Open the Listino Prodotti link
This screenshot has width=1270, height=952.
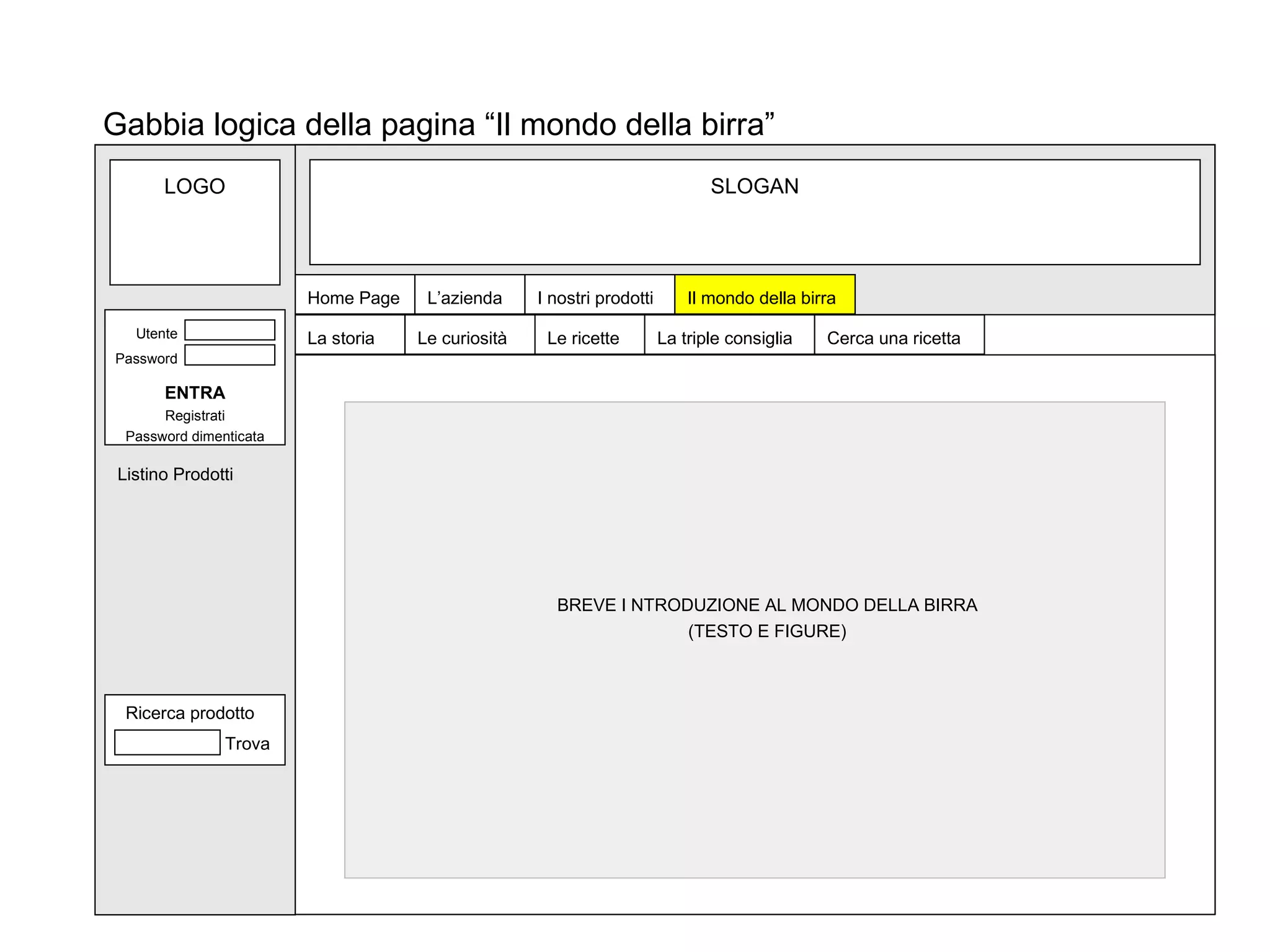[x=175, y=475]
